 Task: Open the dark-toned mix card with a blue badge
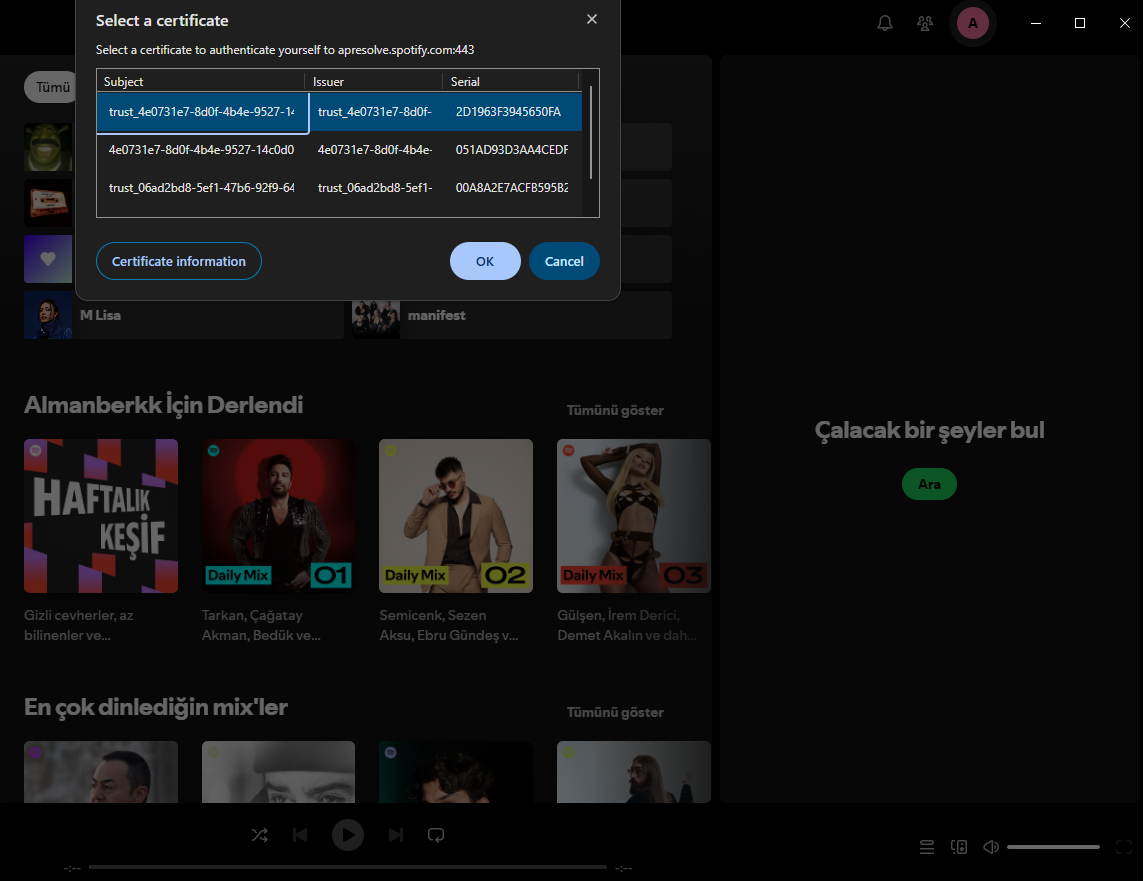click(x=456, y=772)
